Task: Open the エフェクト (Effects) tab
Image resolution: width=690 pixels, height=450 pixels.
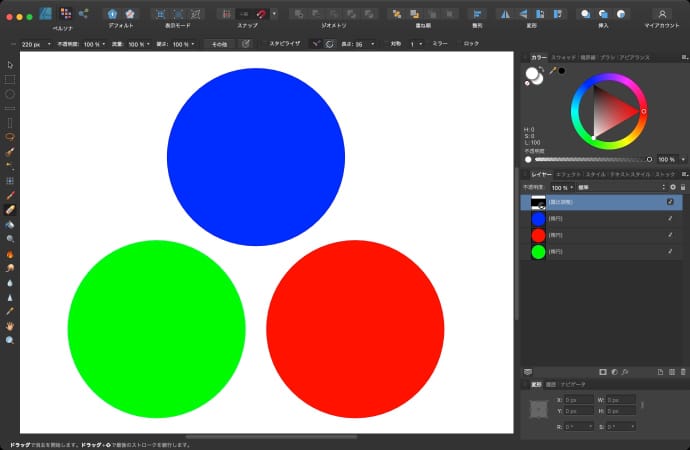Action: click(568, 175)
